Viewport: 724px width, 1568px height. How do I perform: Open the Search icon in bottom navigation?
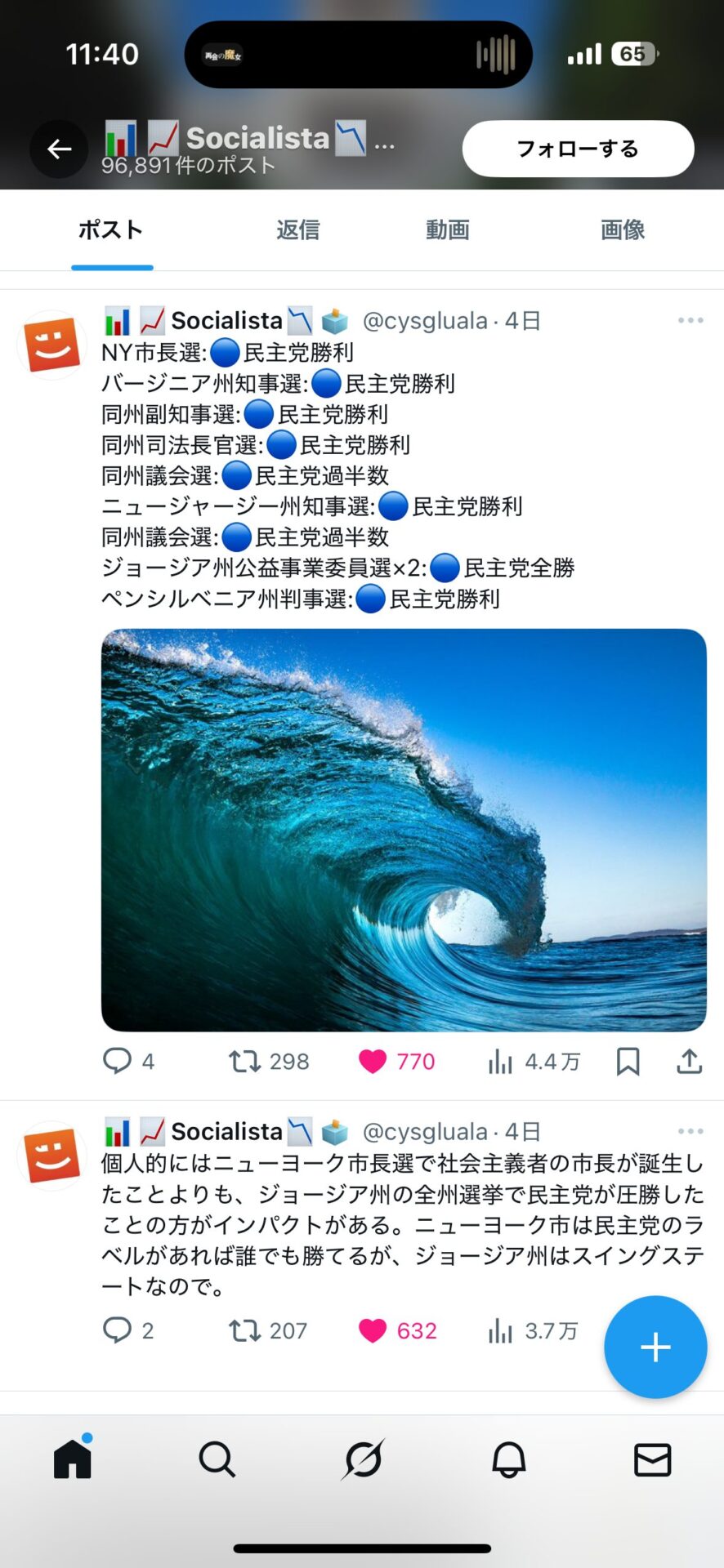coord(217,1462)
